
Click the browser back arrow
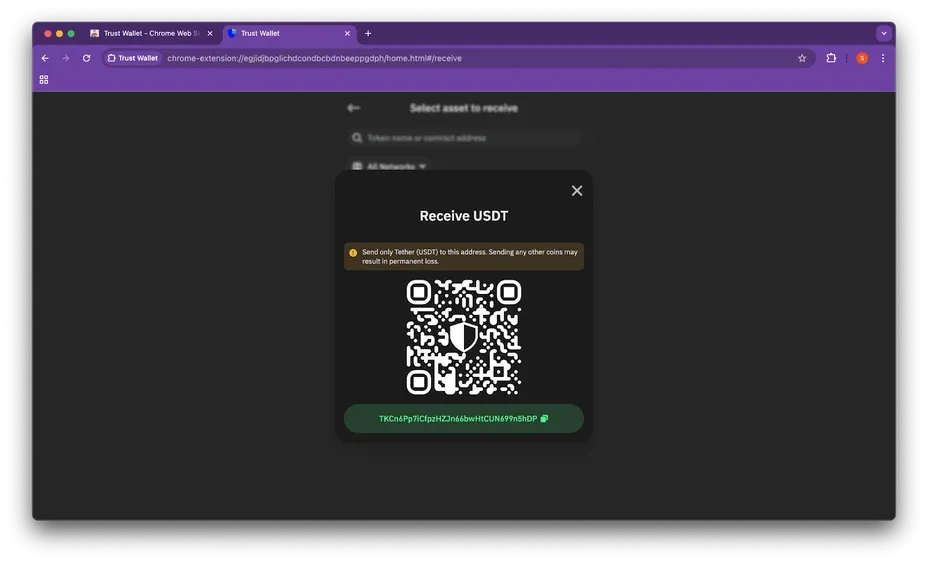pos(45,58)
